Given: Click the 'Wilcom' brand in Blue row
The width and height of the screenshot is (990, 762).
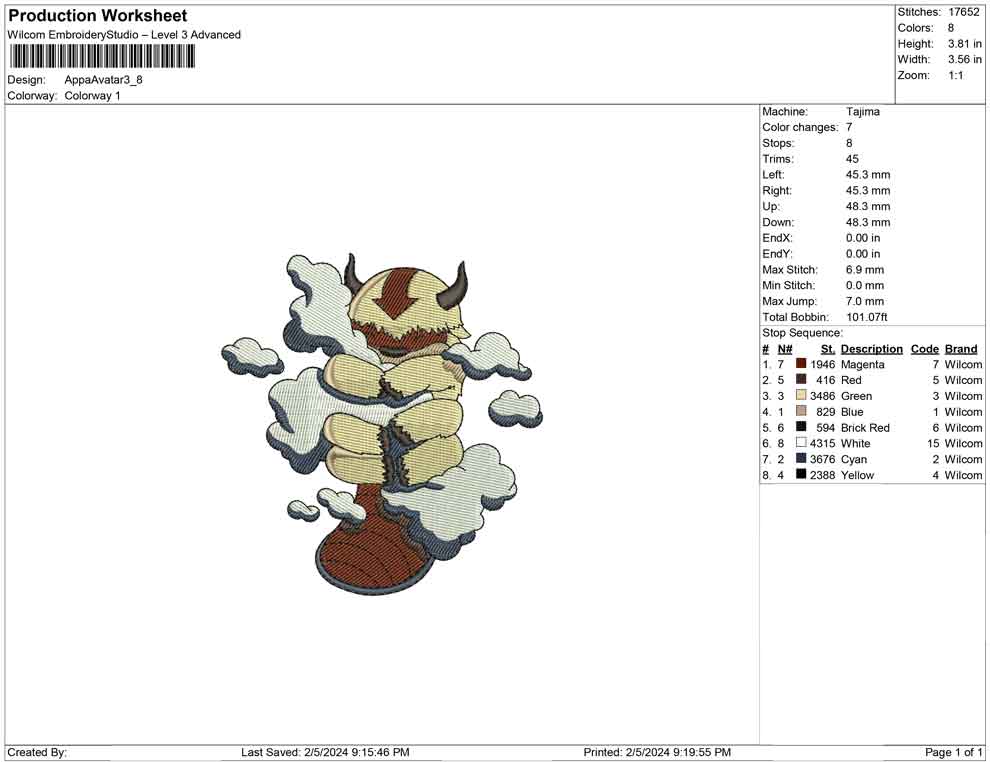Looking at the screenshot, I should (x=963, y=412).
